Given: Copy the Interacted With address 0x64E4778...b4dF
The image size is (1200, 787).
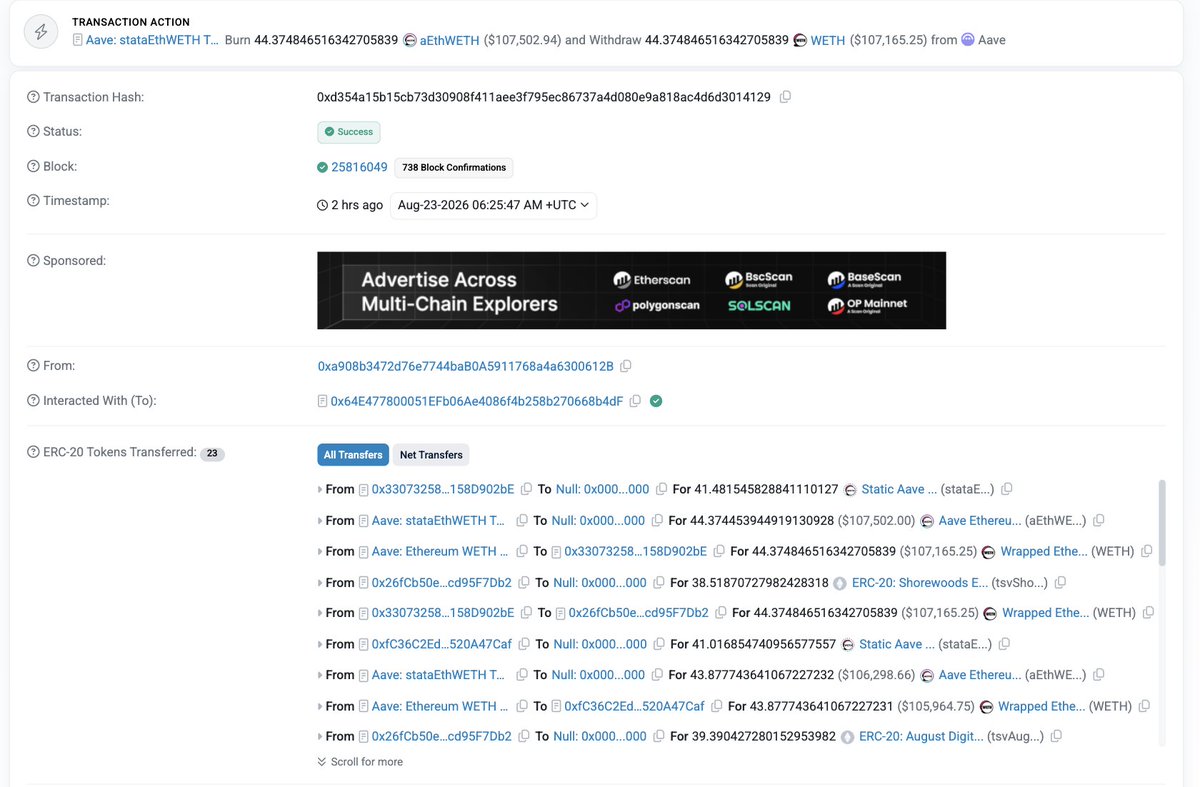Looking at the screenshot, I should (x=636, y=401).
